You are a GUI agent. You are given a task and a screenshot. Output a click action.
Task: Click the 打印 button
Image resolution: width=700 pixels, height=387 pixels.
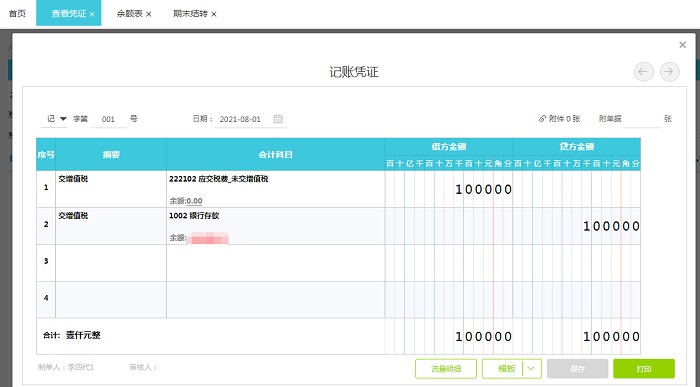point(644,369)
